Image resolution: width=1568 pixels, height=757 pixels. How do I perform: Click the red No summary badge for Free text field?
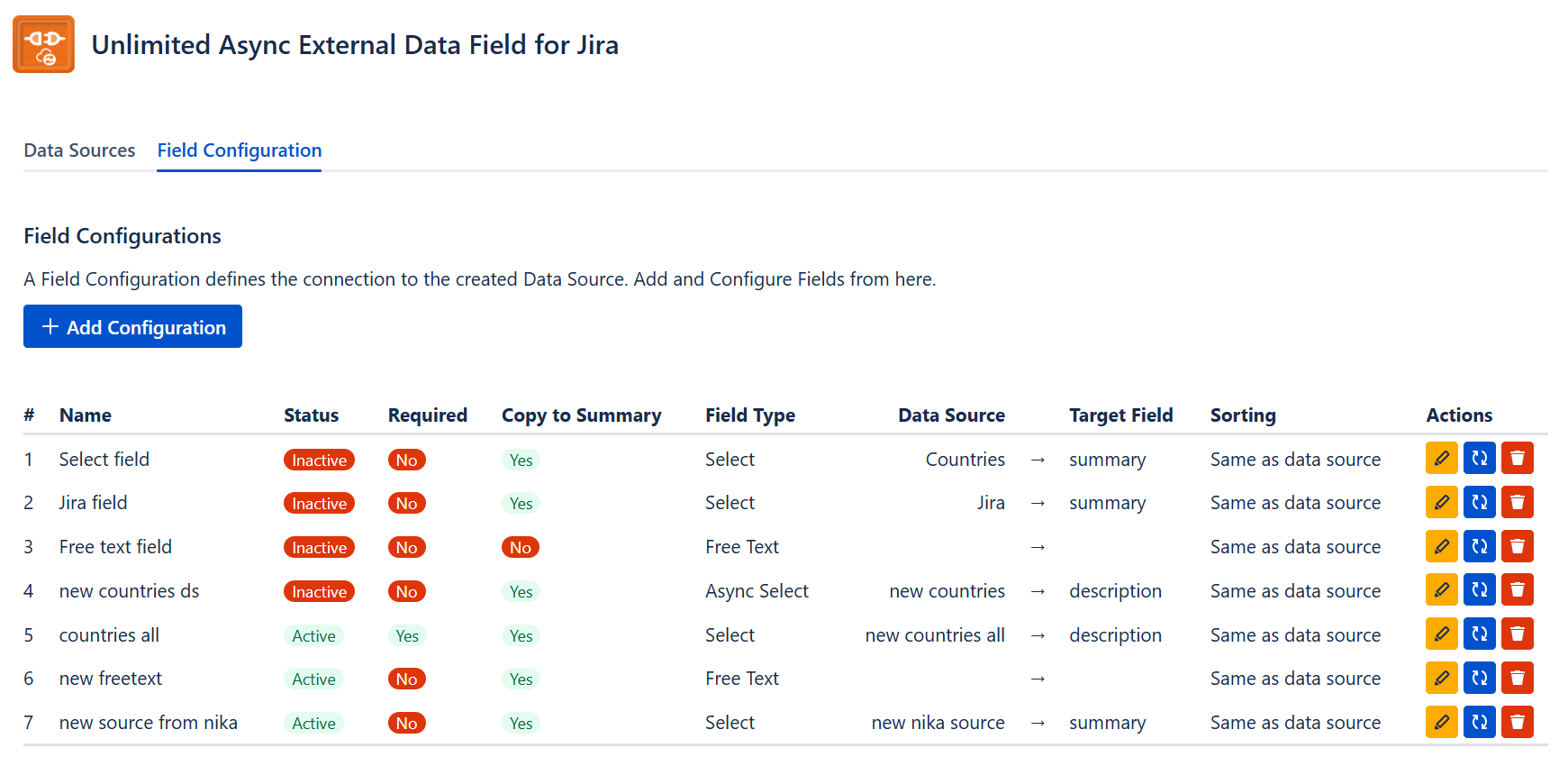coord(521,547)
